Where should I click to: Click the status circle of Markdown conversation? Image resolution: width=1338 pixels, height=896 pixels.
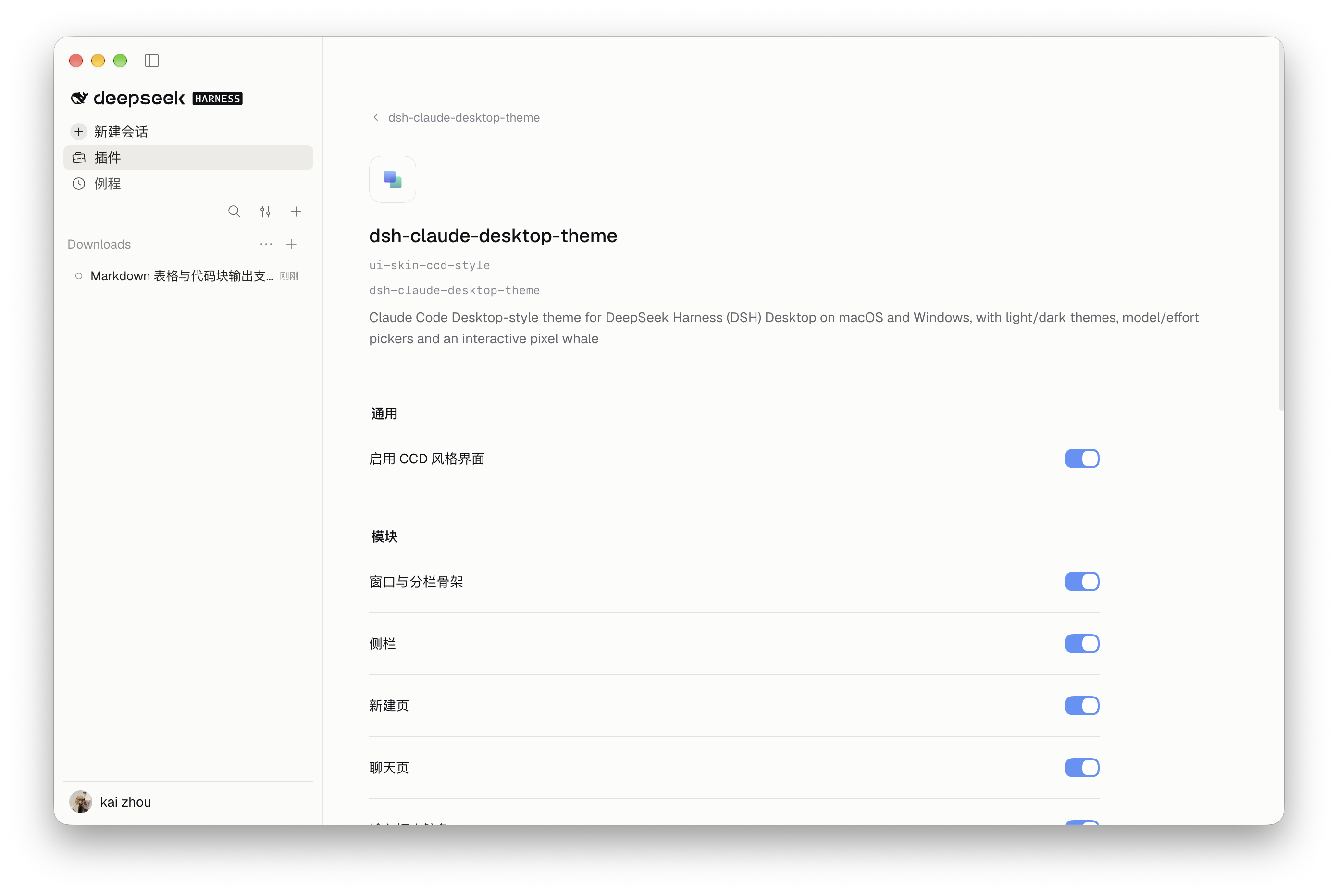coord(79,276)
